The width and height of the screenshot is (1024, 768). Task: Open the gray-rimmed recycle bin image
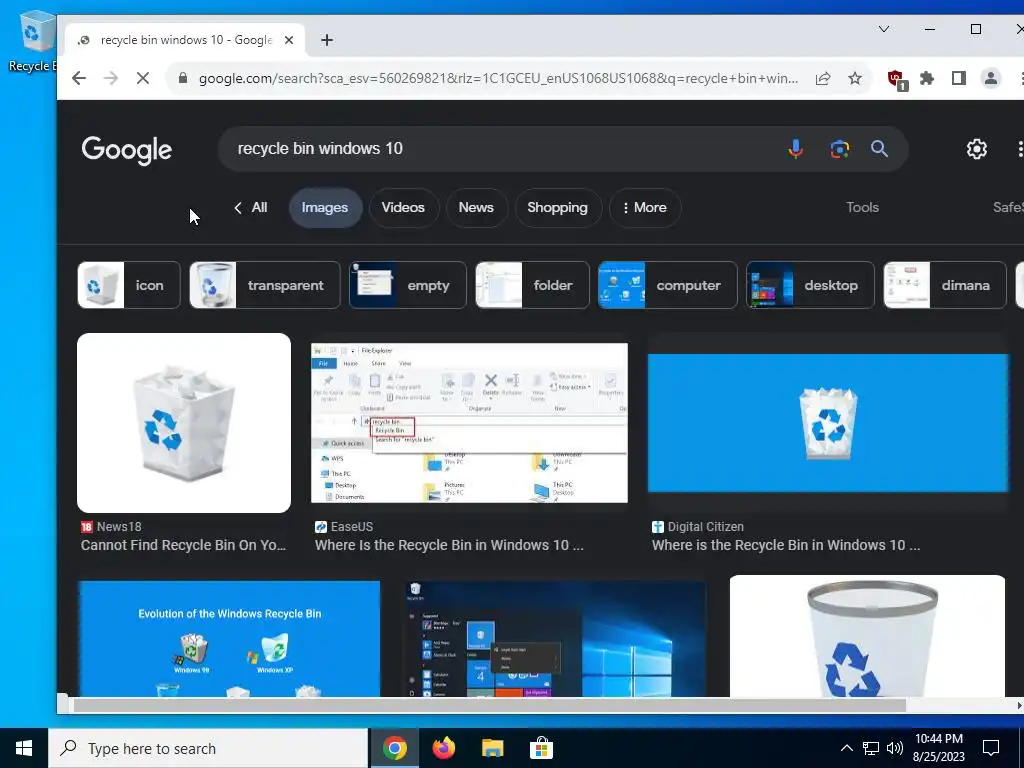click(x=867, y=636)
